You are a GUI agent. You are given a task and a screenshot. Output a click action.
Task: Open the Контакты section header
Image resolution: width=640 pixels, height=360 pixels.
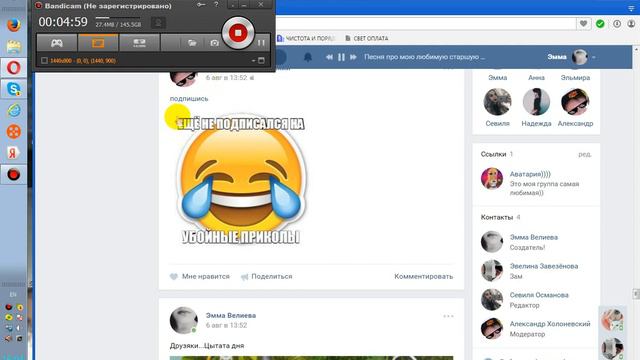tap(496, 217)
